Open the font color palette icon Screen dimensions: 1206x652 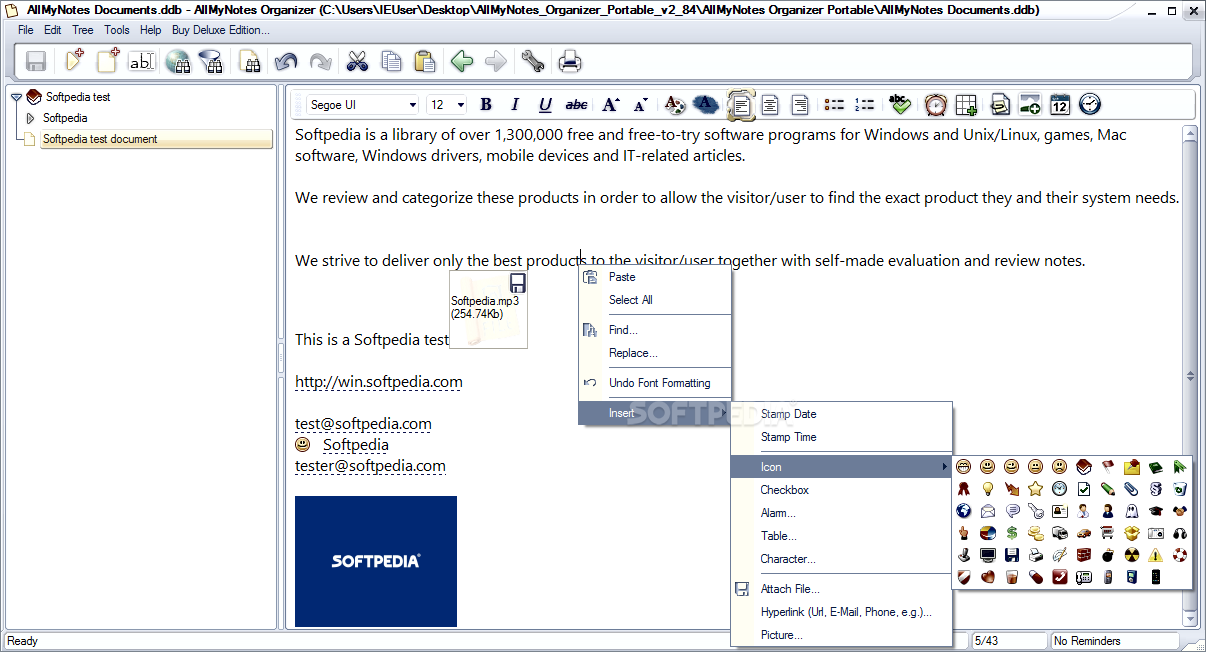click(x=675, y=104)
